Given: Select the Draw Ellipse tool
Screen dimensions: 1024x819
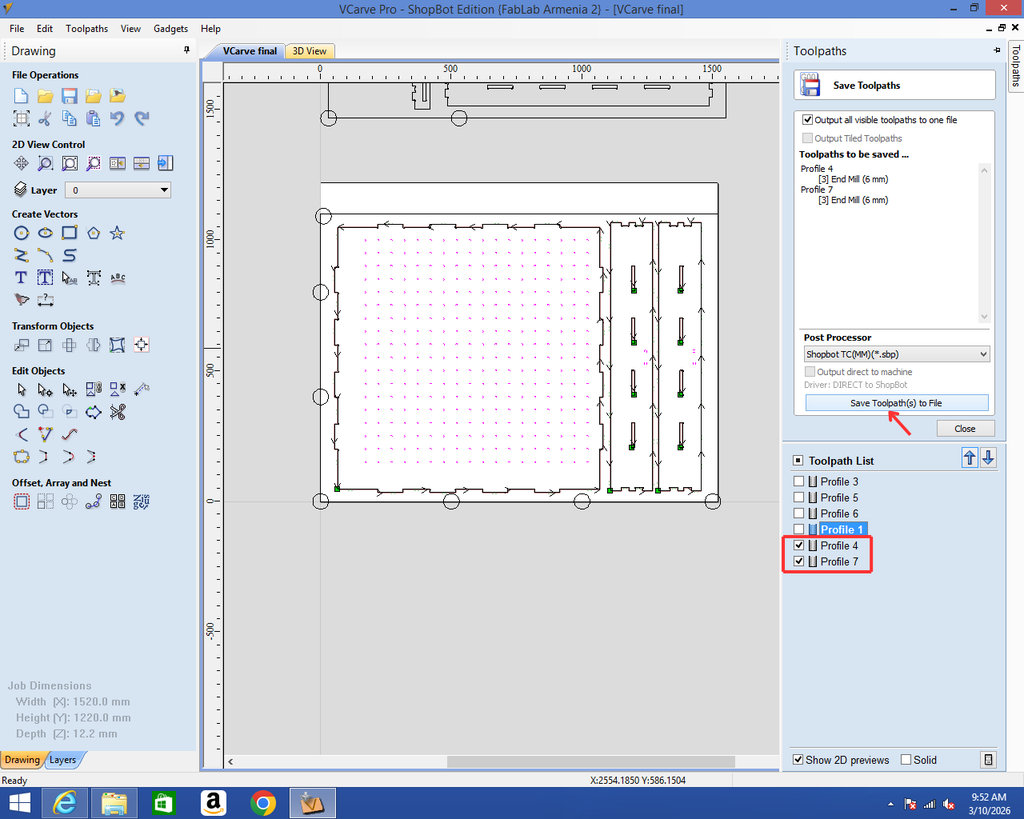Looking at the screenshot, I should coord(45,233).
